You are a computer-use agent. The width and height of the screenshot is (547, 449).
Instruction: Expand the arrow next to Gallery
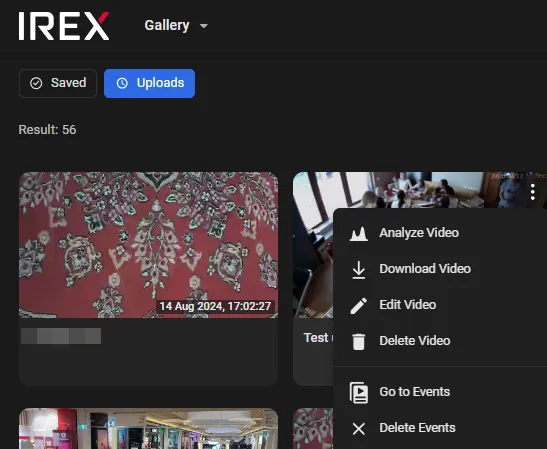tap(204, 26)
